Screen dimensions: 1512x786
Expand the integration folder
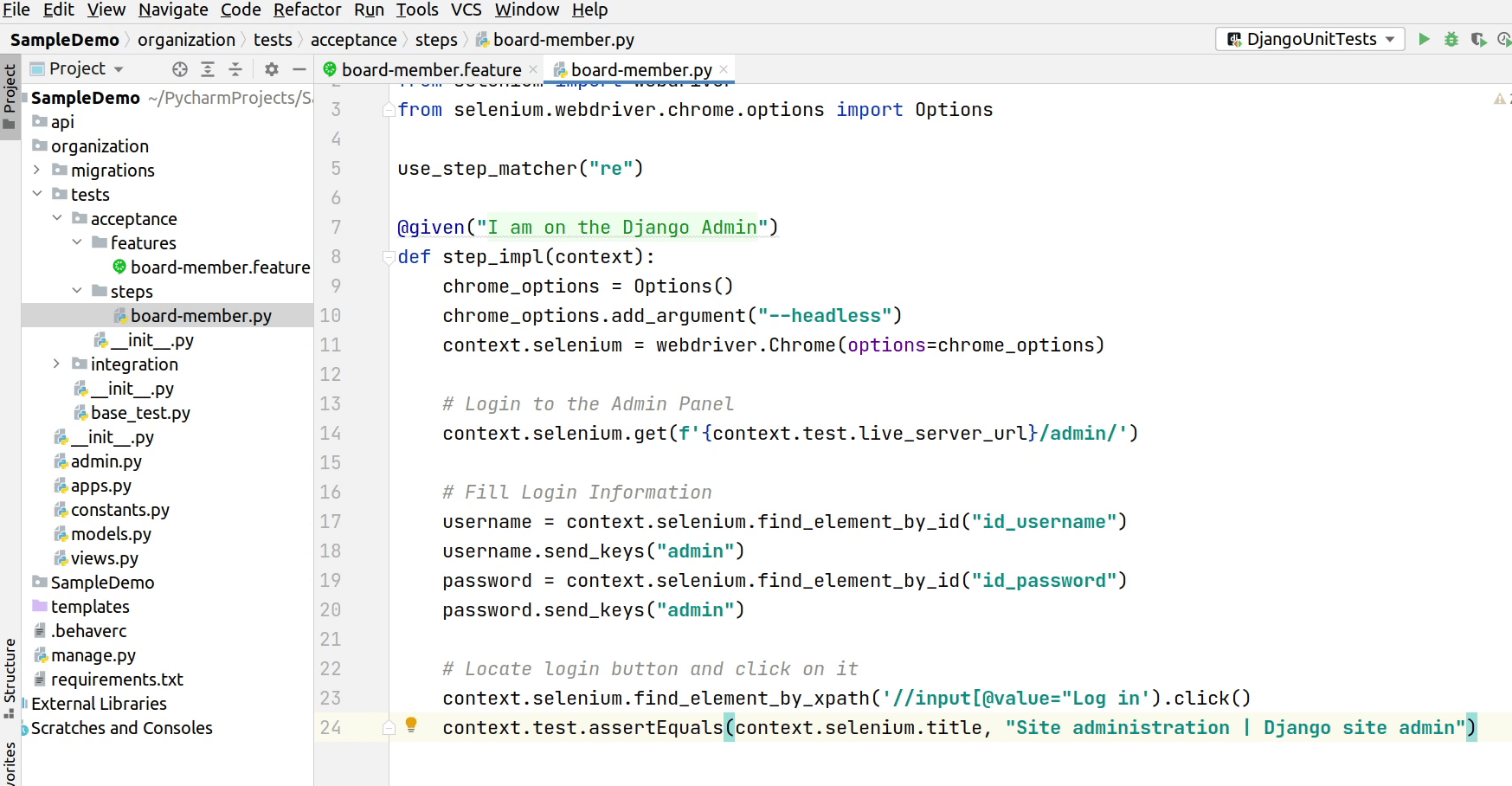(x=57, y=364)
